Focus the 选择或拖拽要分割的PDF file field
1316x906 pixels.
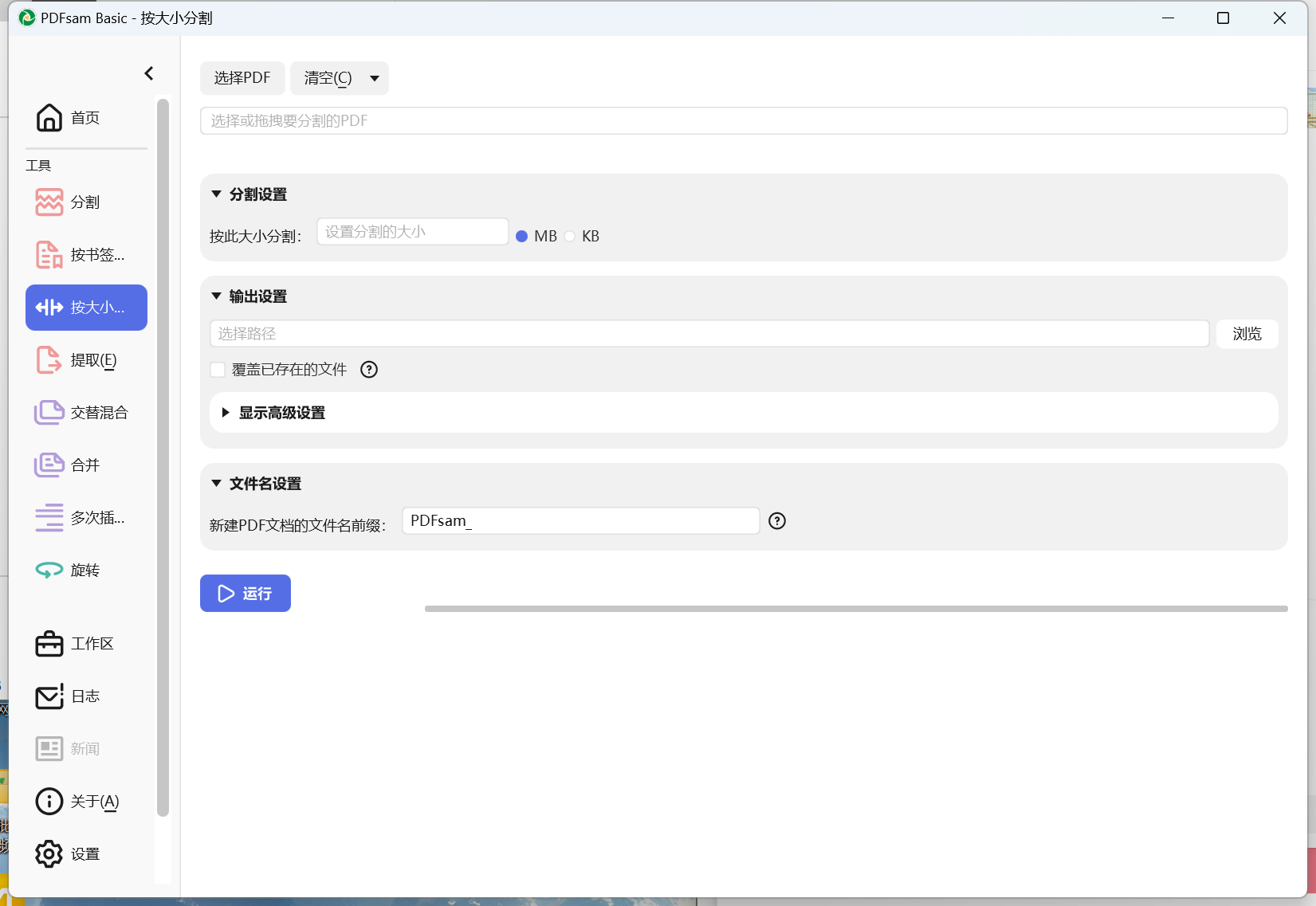coord(744,121)
